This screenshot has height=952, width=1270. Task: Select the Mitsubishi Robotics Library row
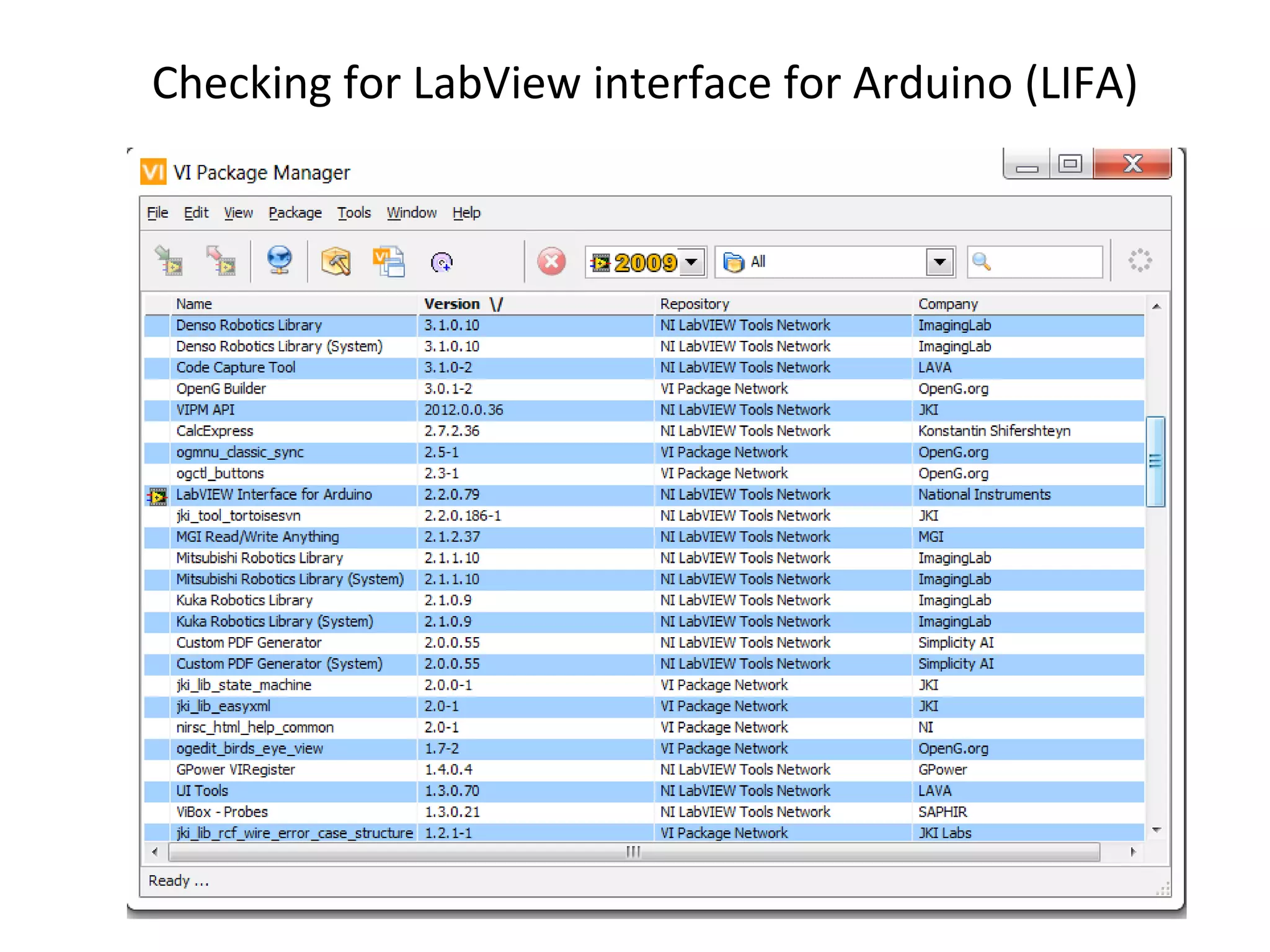[645, 558]
